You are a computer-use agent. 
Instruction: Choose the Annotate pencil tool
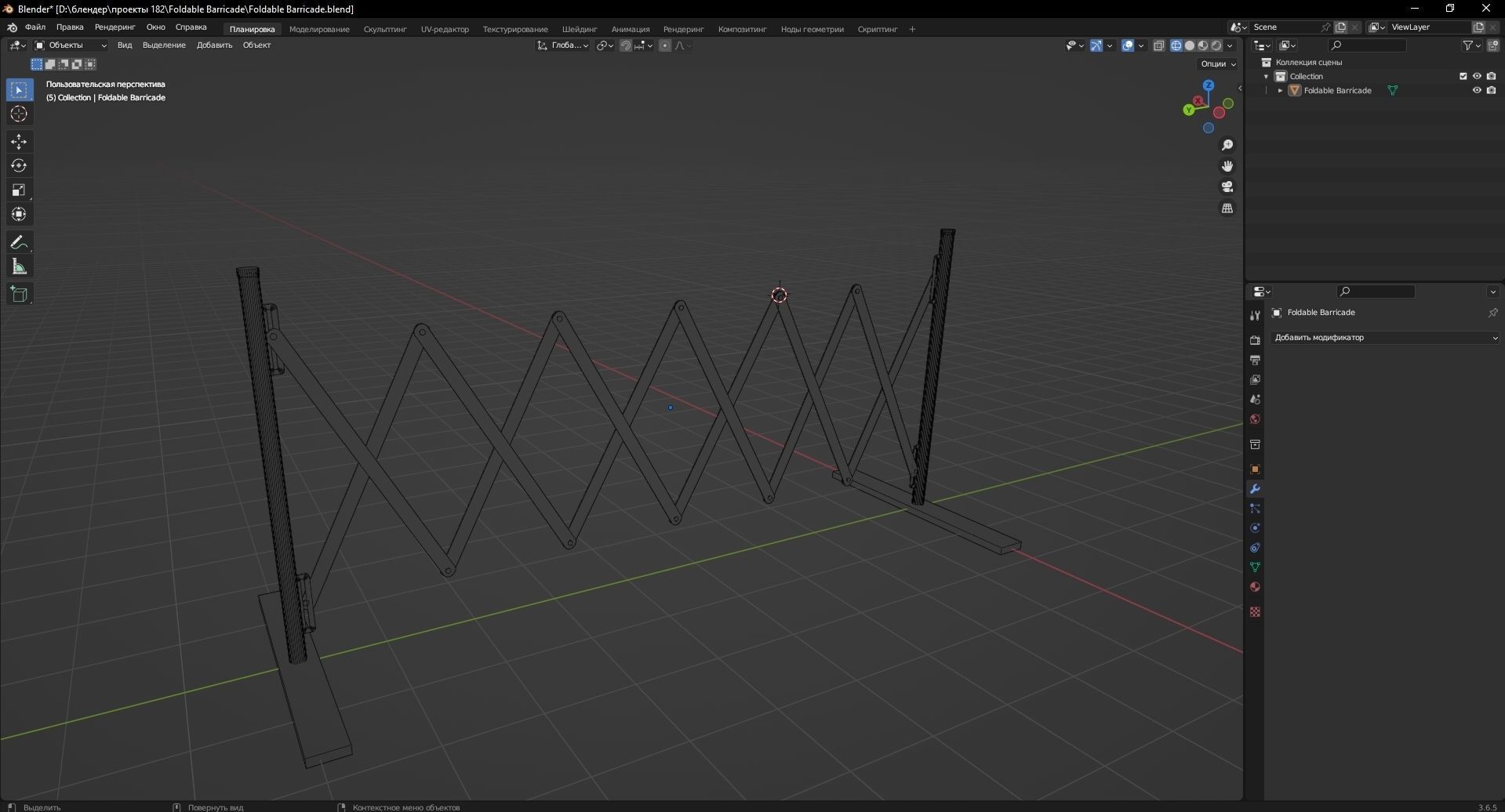click(19, 242)
